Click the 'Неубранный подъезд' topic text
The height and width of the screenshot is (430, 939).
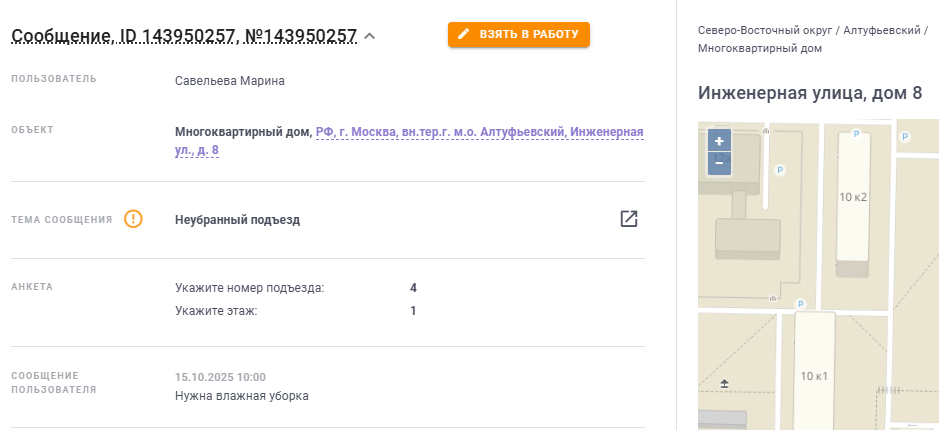click(237, 220)
